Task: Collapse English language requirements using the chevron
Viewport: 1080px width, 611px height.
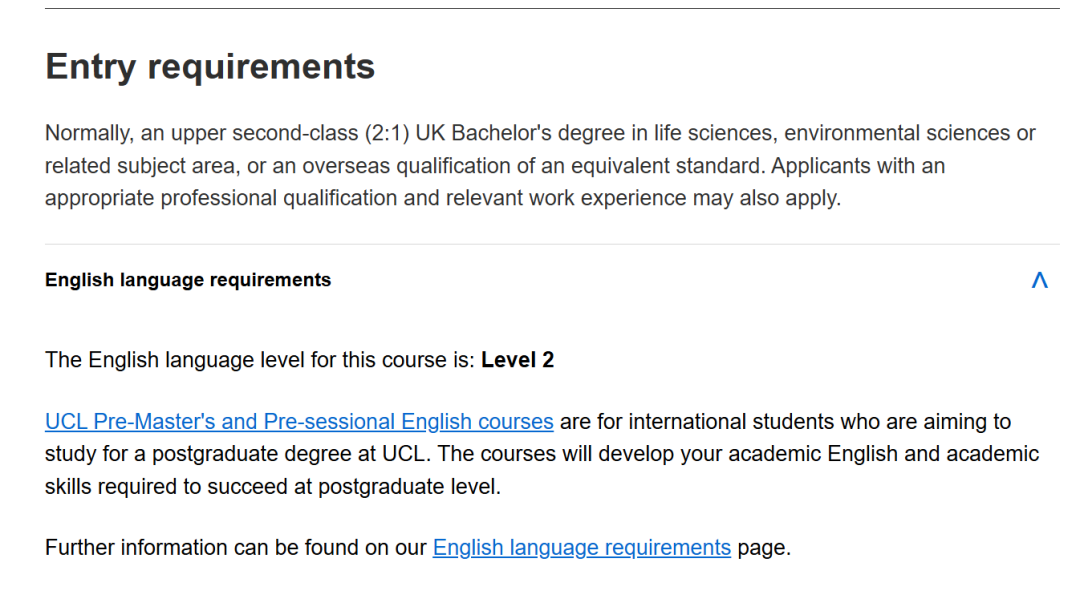Action: coord(1039,280)
